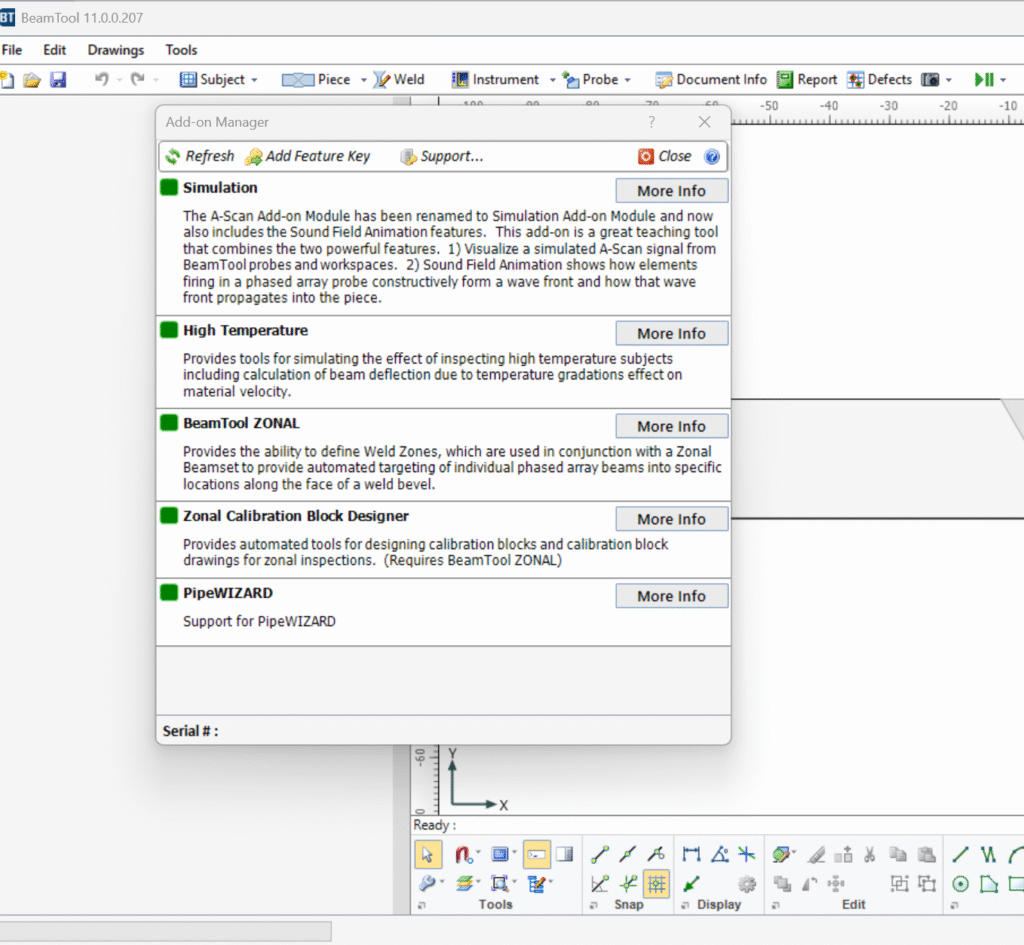Open the Drawings menu
This screenshot has height=945, width=1024.
coord(115,50)
